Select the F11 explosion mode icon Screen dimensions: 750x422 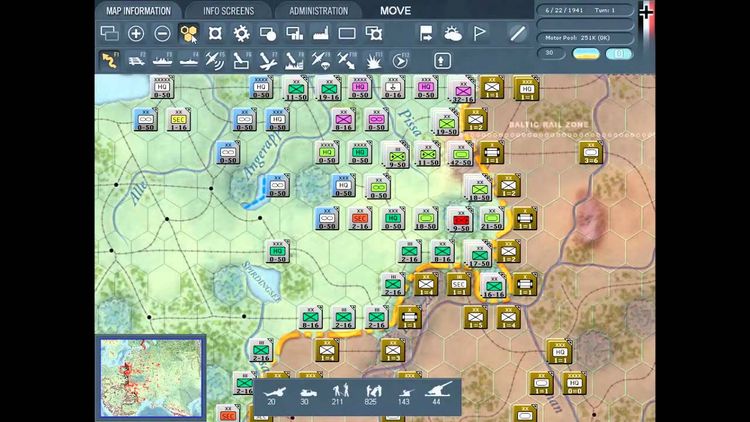point(374,61)
